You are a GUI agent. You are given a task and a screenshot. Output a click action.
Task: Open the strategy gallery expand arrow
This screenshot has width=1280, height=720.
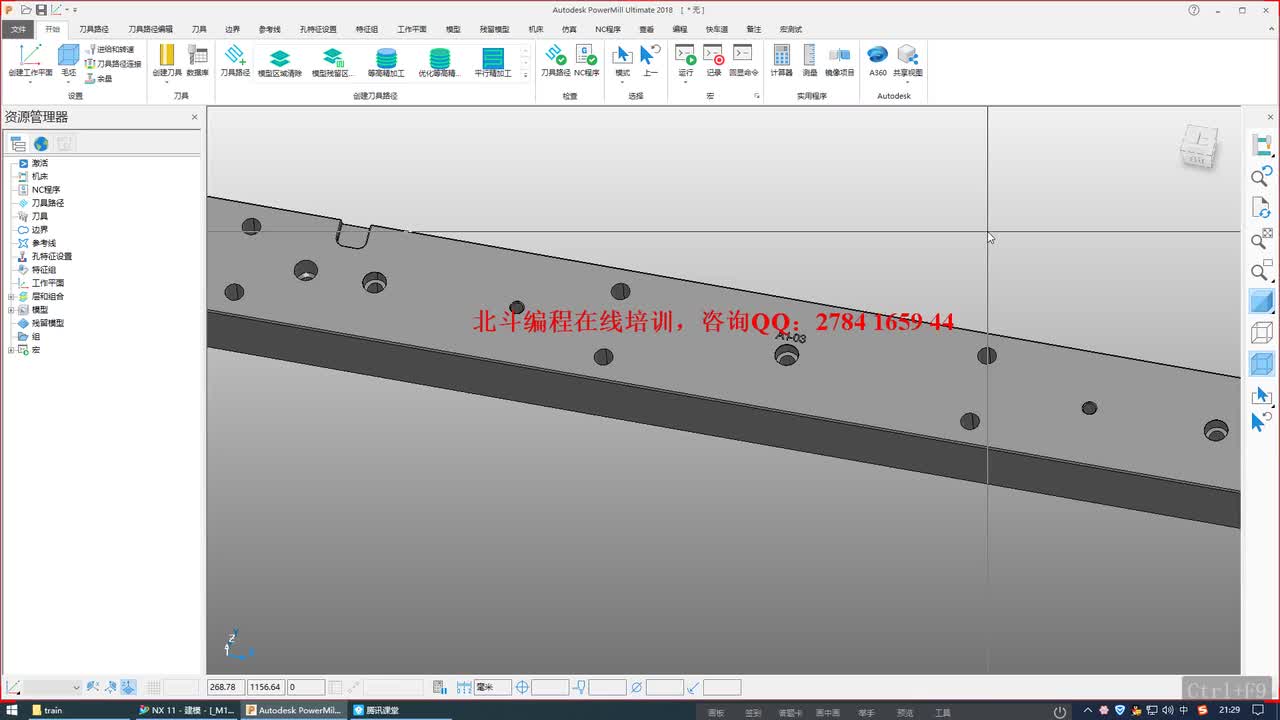pyautogui.click(x=526, y=75)
